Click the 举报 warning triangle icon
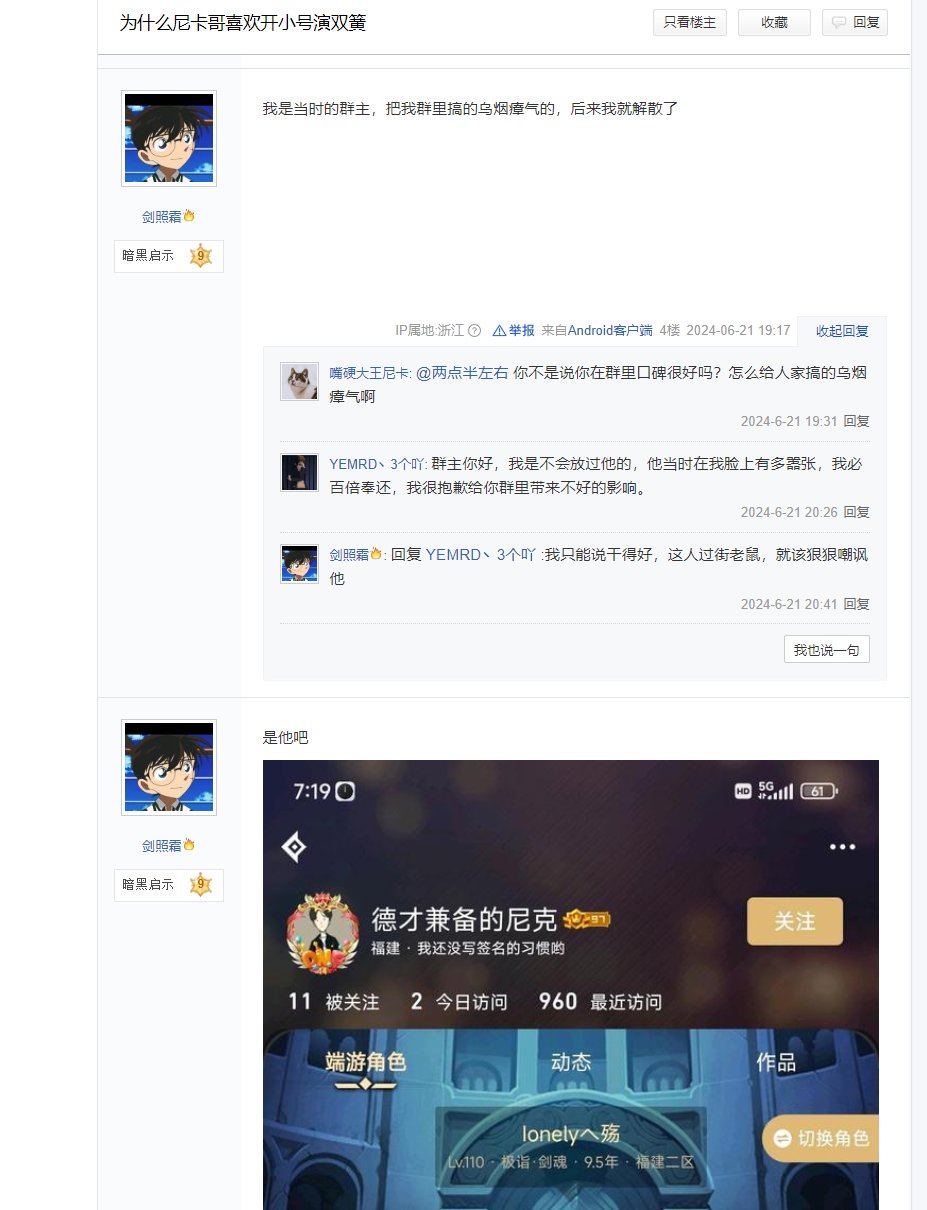 point(499,331)
